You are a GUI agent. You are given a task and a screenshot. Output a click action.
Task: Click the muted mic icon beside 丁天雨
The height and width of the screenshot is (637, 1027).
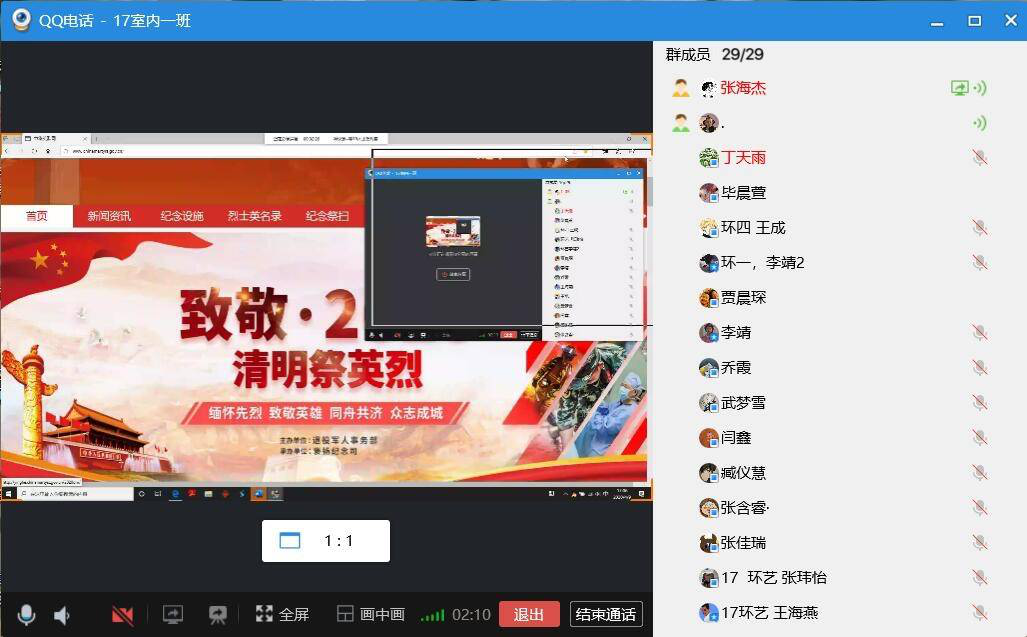click(979, 157)
